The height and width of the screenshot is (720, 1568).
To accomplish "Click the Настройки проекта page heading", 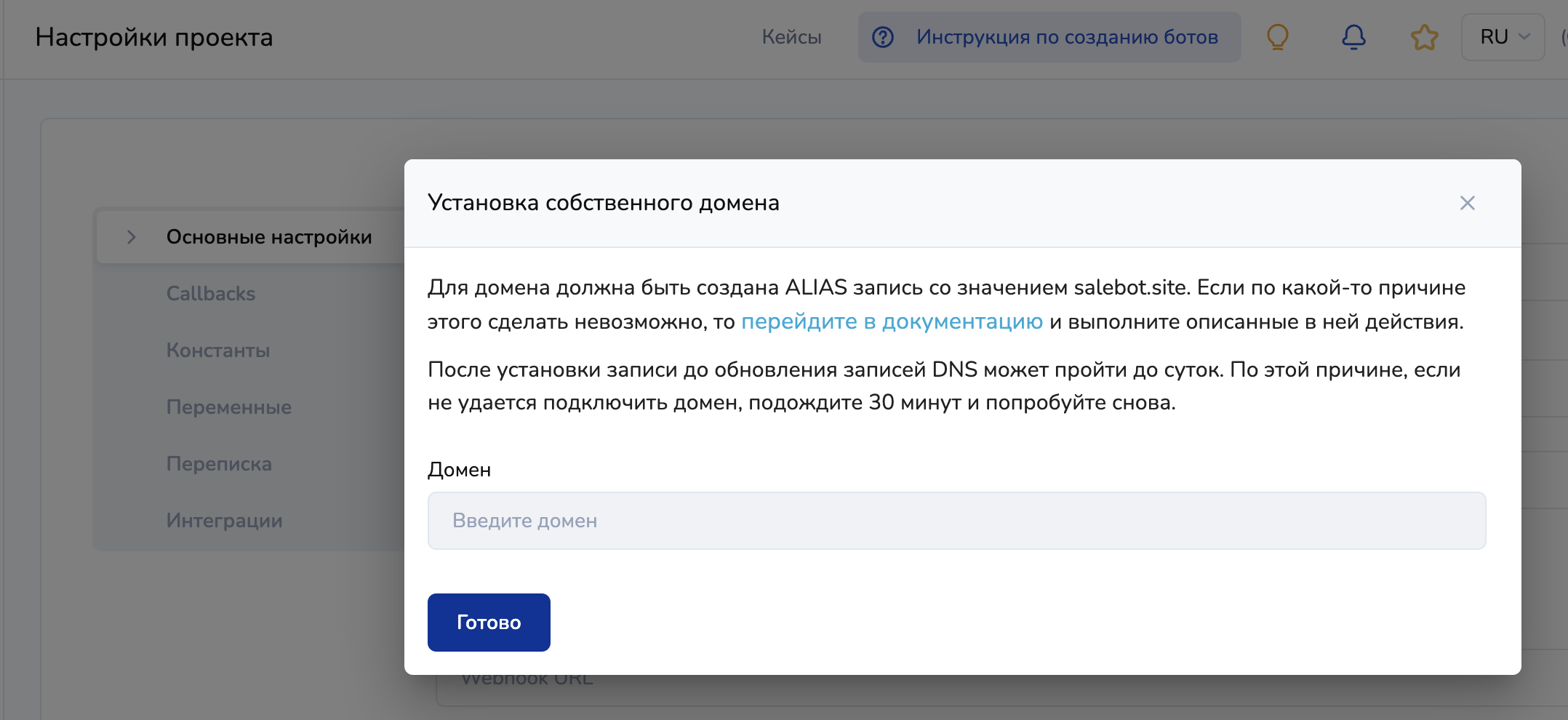I will pyautogui.click(x=154, y=37).
